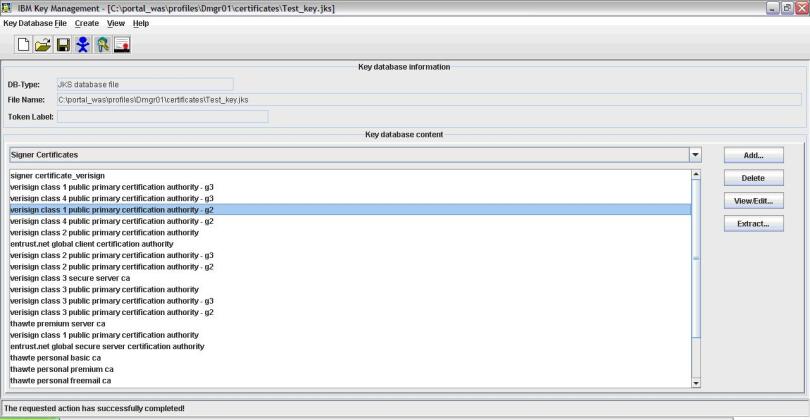The image size is (810, 420).
Task: Click the certificate list scrollbar down arrow
Action: [x=696, y=383]
